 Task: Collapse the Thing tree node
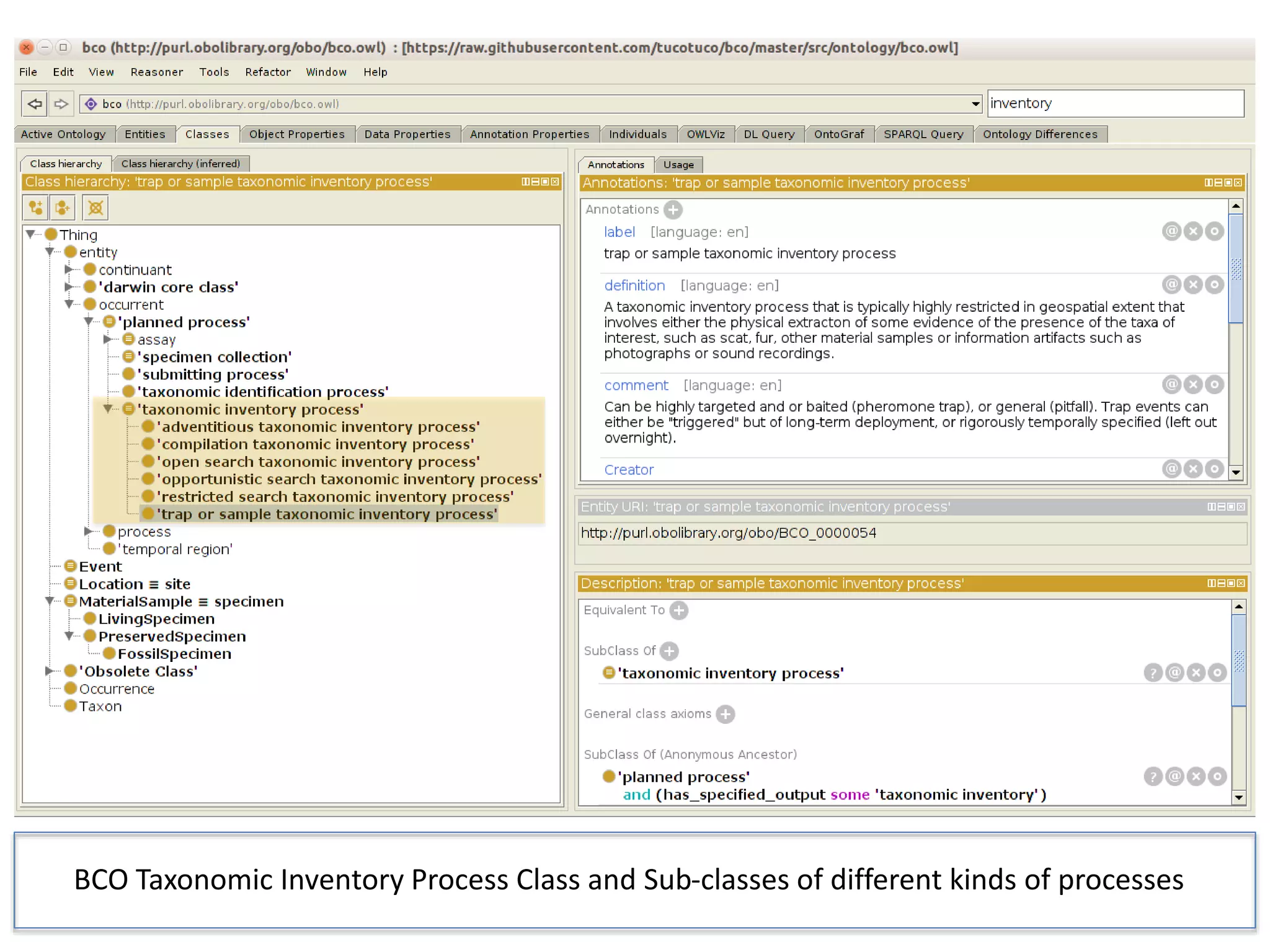tap(30, 234)
